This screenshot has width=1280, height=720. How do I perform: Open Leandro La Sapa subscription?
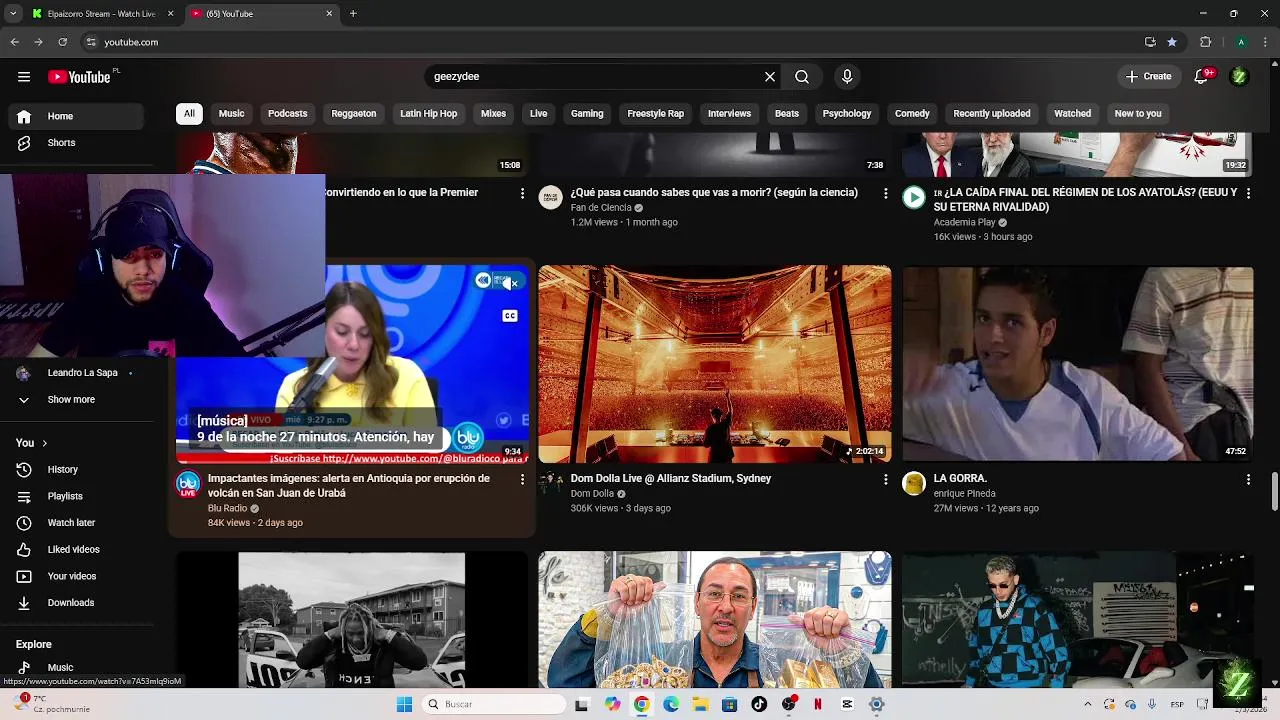pyautogui.click(x=82, y=373)
